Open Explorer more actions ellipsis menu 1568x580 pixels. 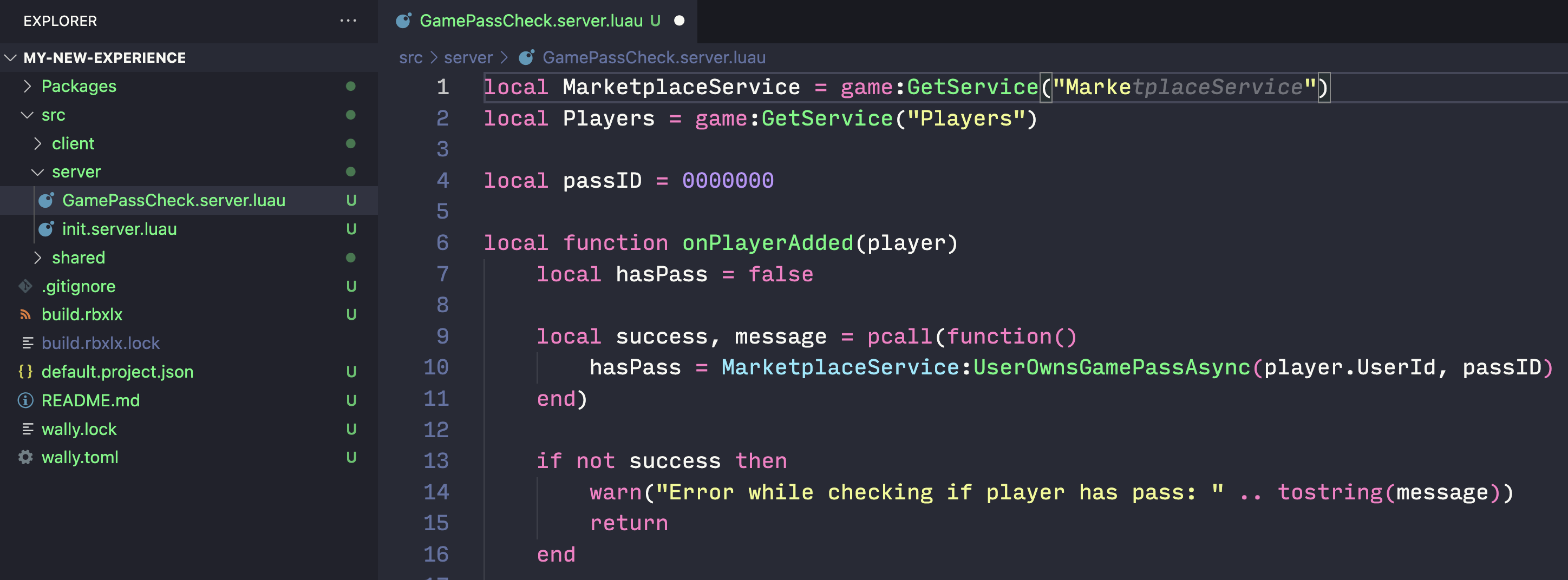348,21
